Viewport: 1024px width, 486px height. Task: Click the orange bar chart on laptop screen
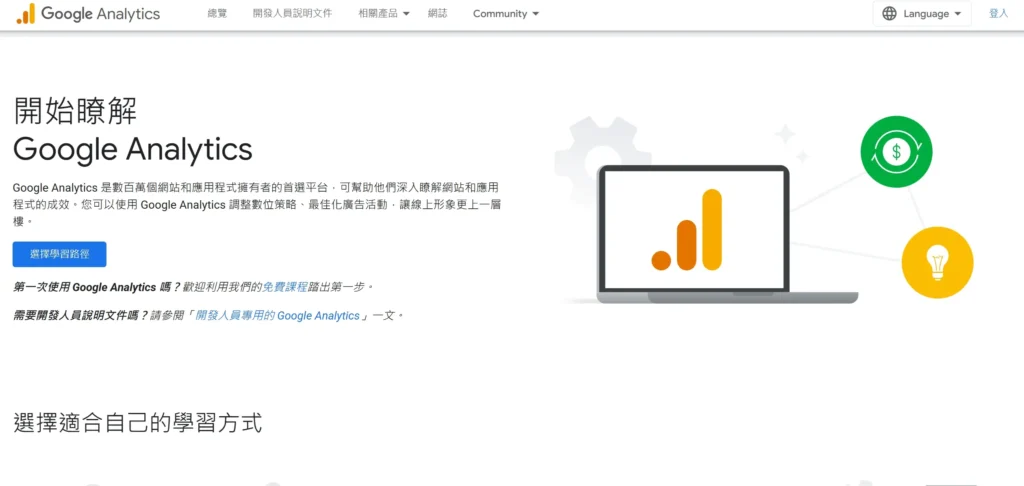point(687,232)
